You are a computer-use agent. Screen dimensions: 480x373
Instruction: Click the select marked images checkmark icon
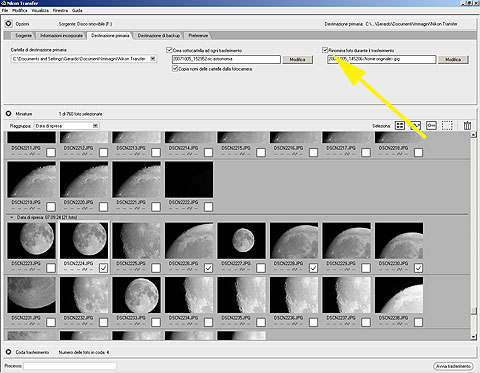pyautogui.click(x=415, y=126)
